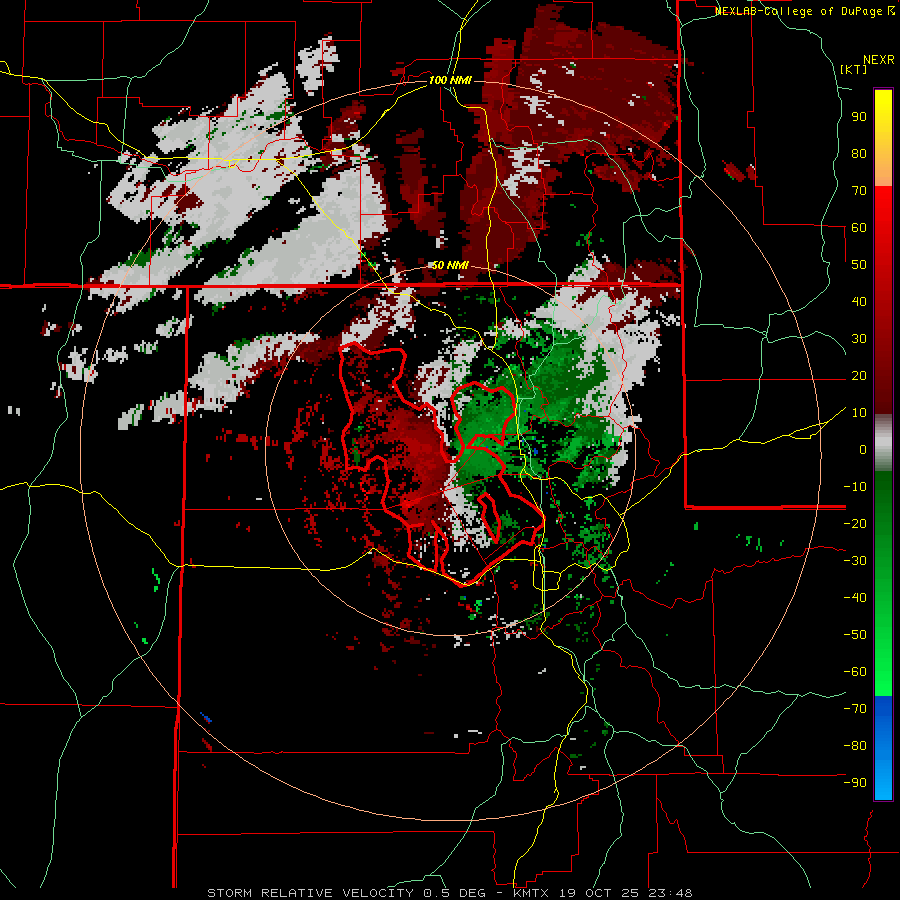Click the [KT] units label

[x=854, y=69]
